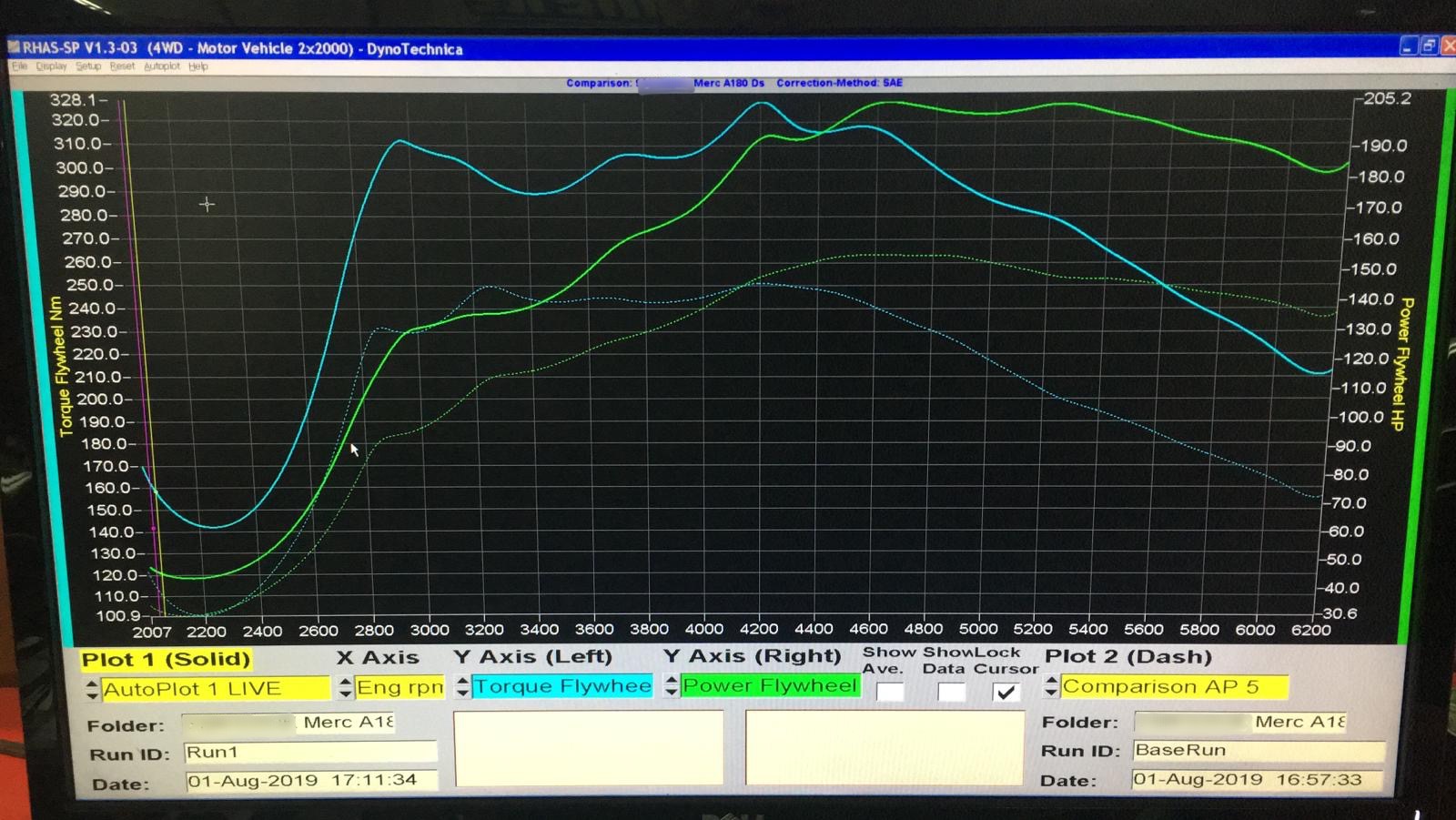Click the Reset menu item
Screen dimensions: 1456x820
point(122,66)
